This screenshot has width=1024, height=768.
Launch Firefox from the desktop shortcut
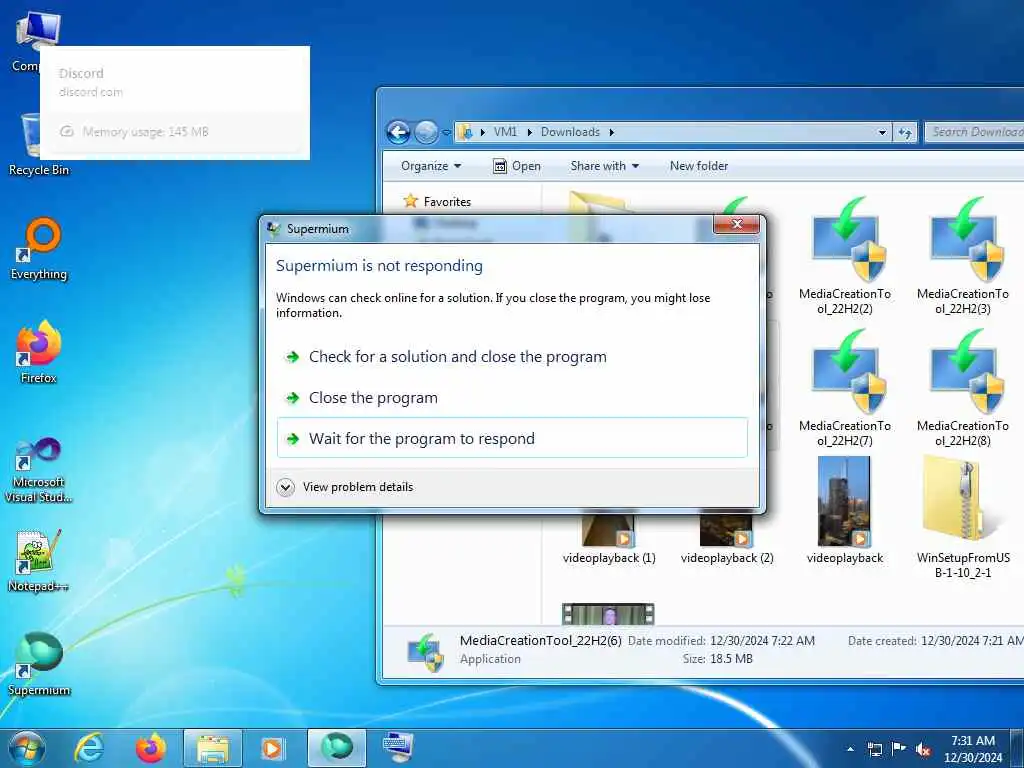pos(39,353)
